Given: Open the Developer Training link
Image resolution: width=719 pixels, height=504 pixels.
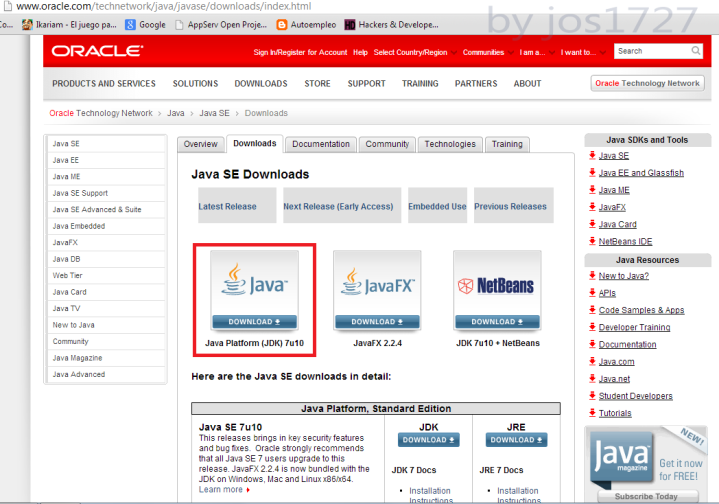Looking at the screenshot, I should click(634, 327).
